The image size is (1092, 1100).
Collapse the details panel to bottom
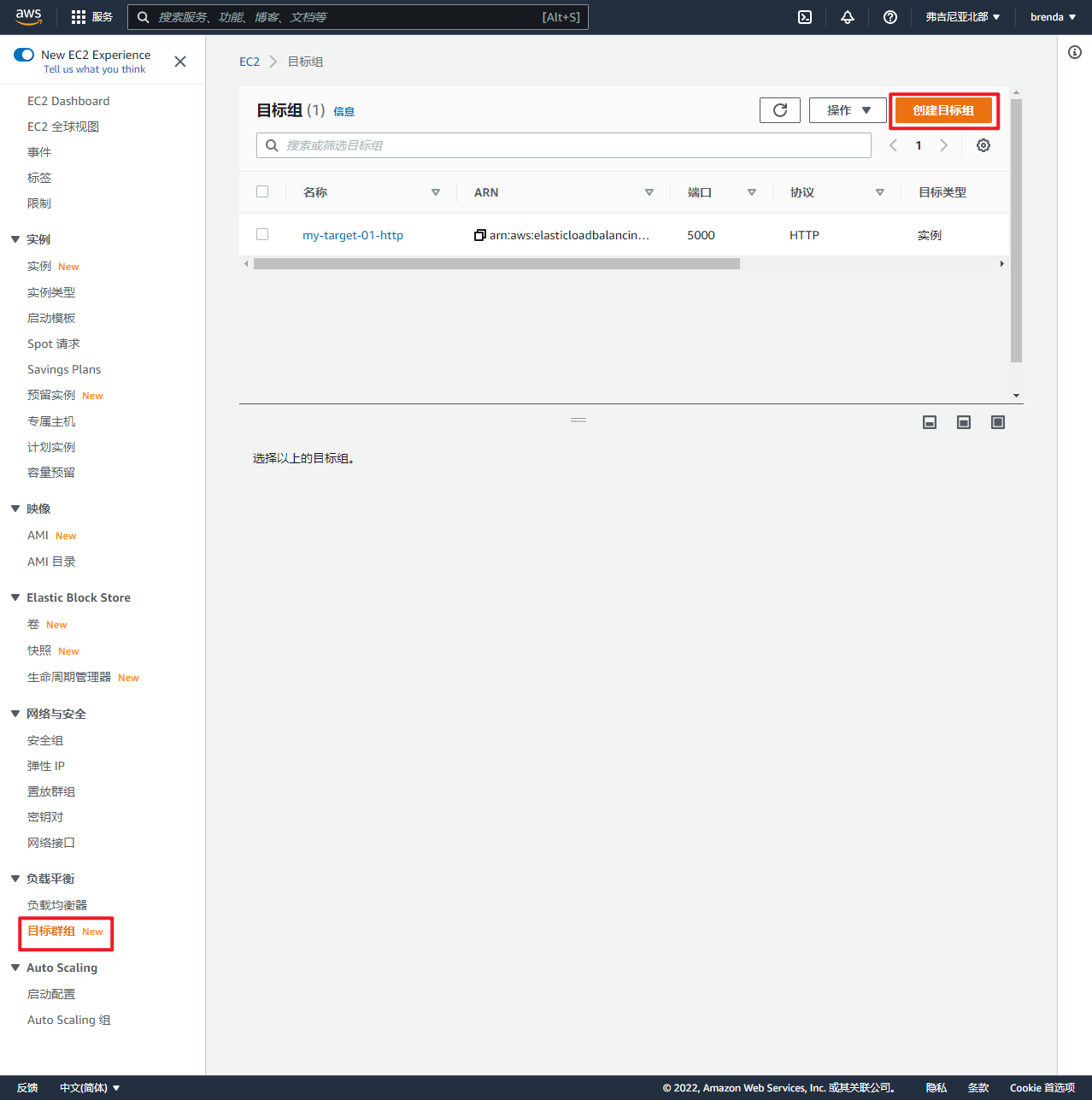[930, 422]
